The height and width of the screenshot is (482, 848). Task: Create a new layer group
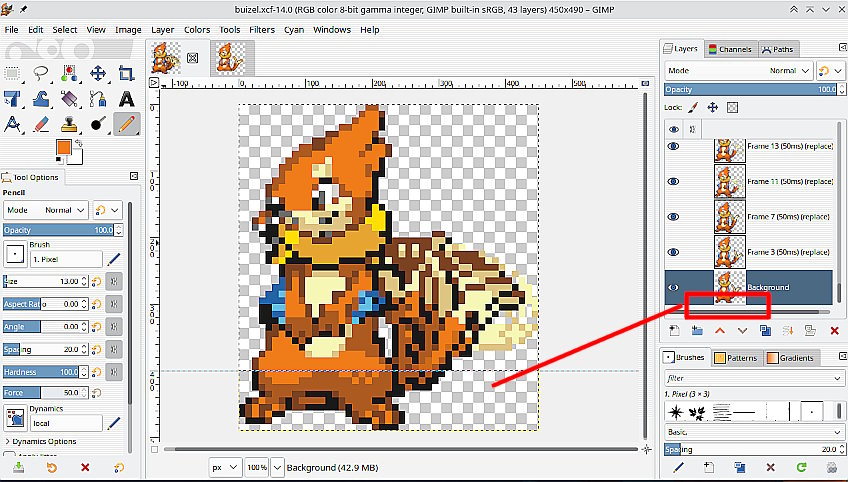pos(697,331)
